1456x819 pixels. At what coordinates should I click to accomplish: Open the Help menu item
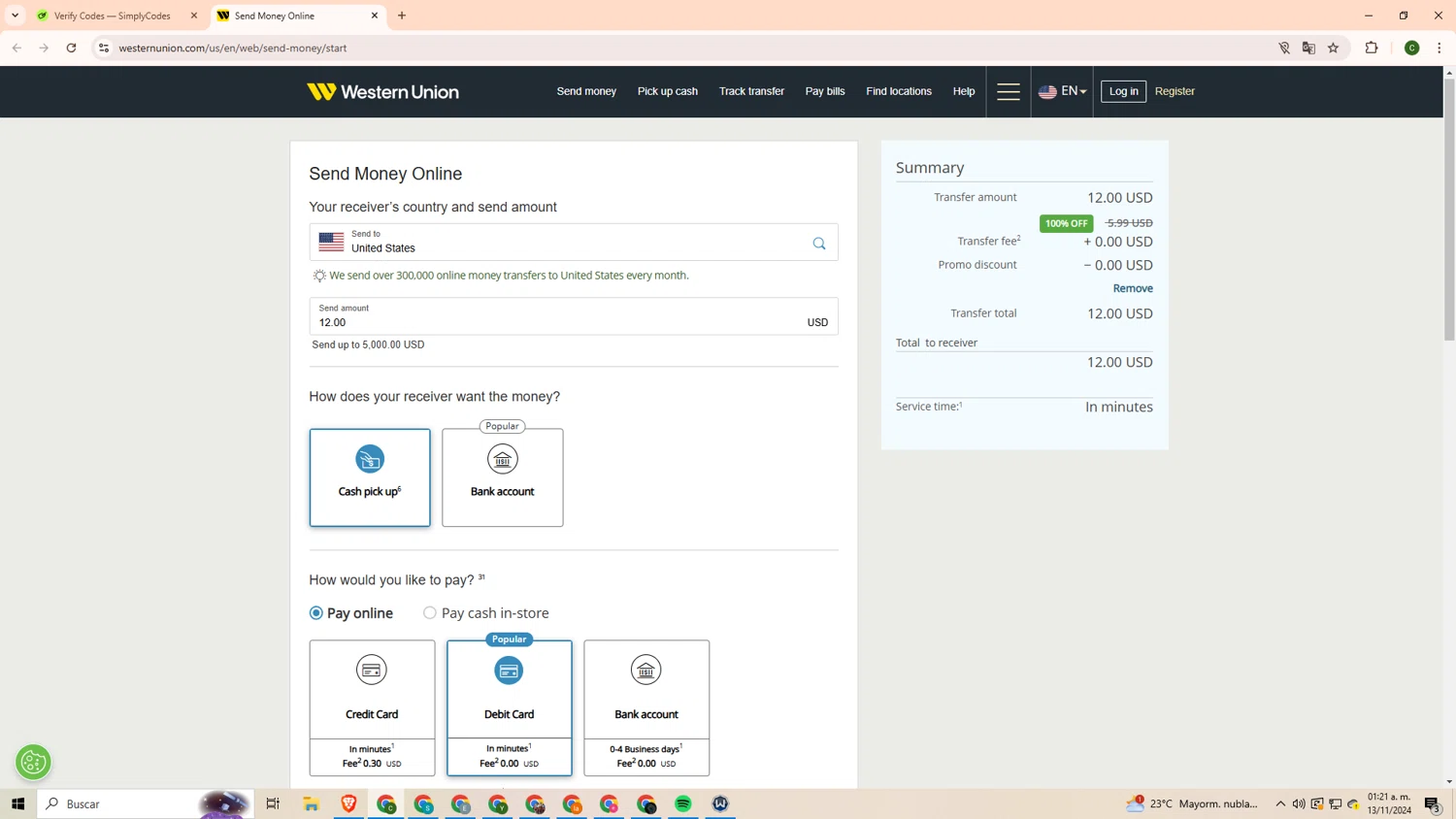(964, 91)
